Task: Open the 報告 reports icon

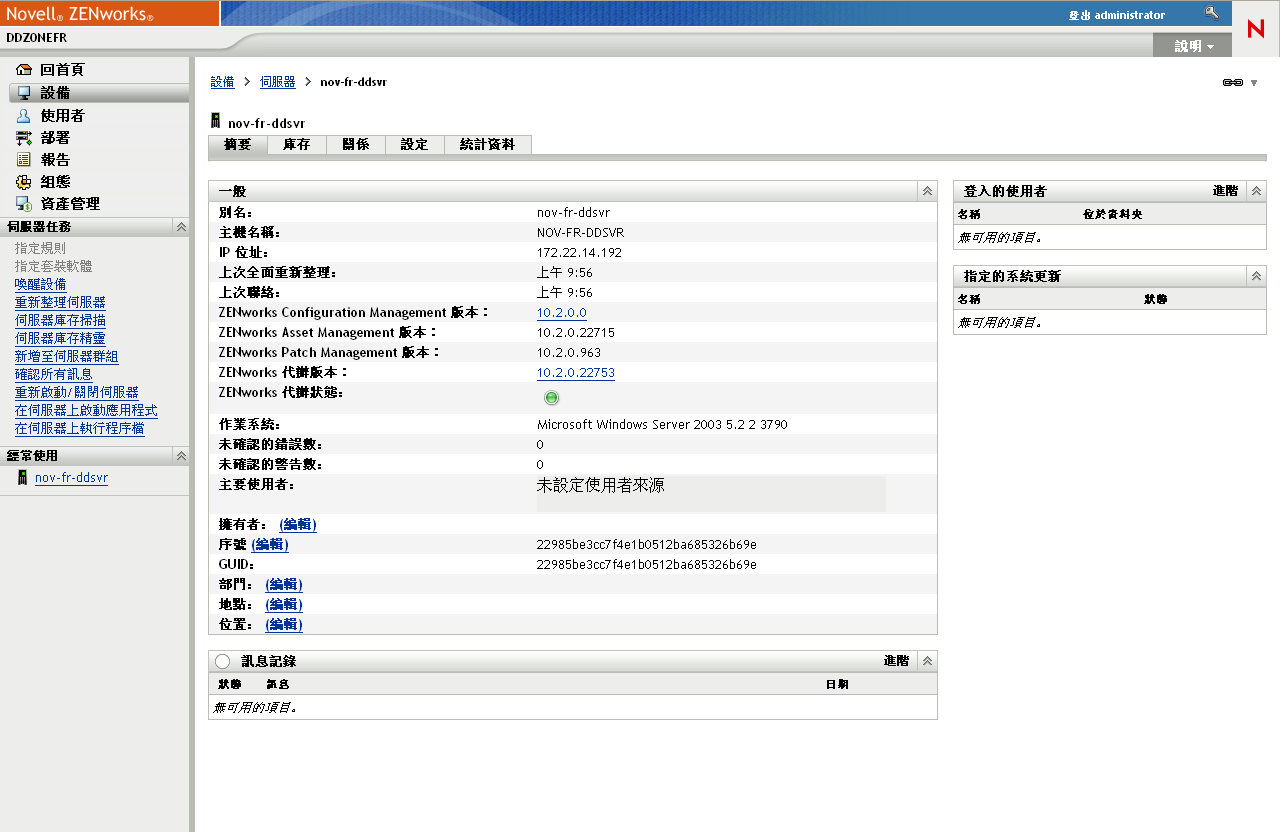Action: 24,160
